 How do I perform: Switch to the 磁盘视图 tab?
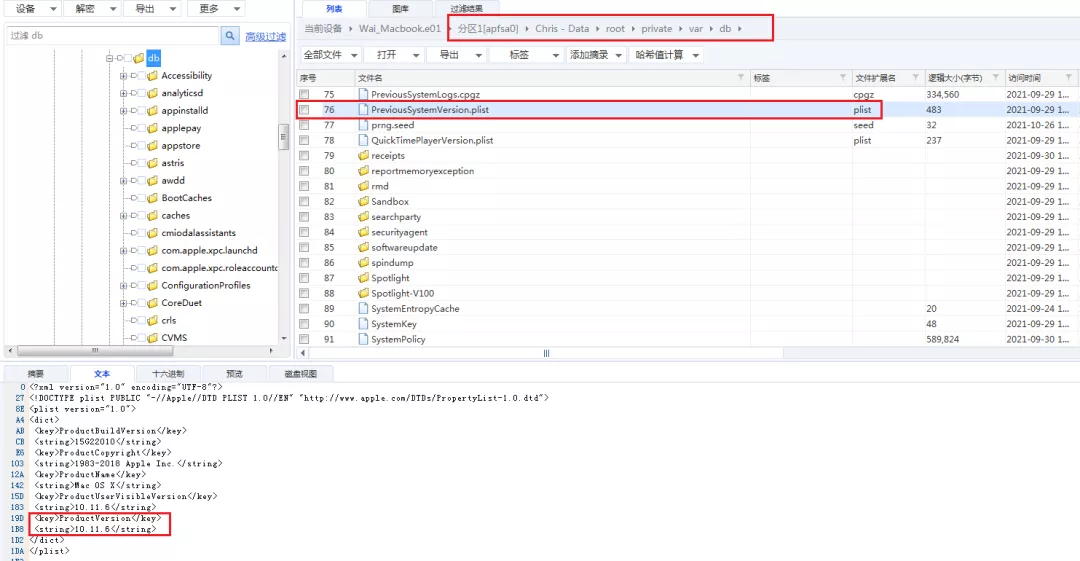point(301,374)
